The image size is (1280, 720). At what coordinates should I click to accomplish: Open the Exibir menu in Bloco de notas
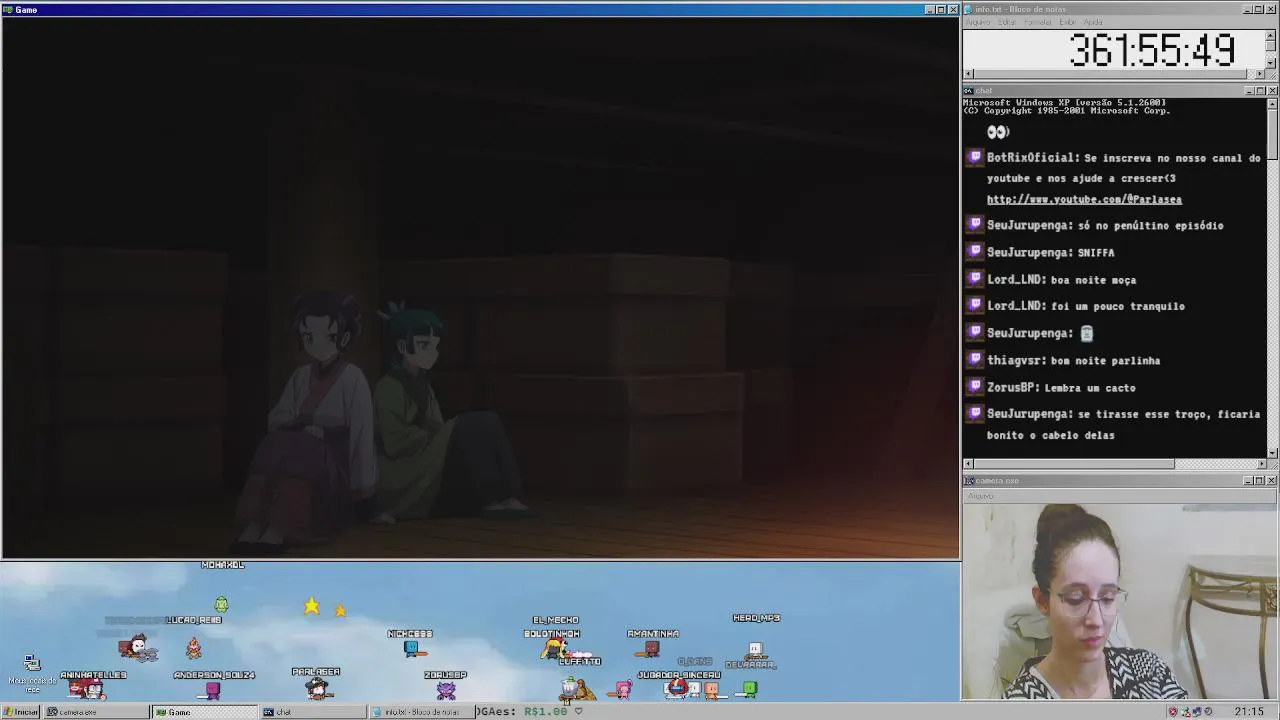1067,22
